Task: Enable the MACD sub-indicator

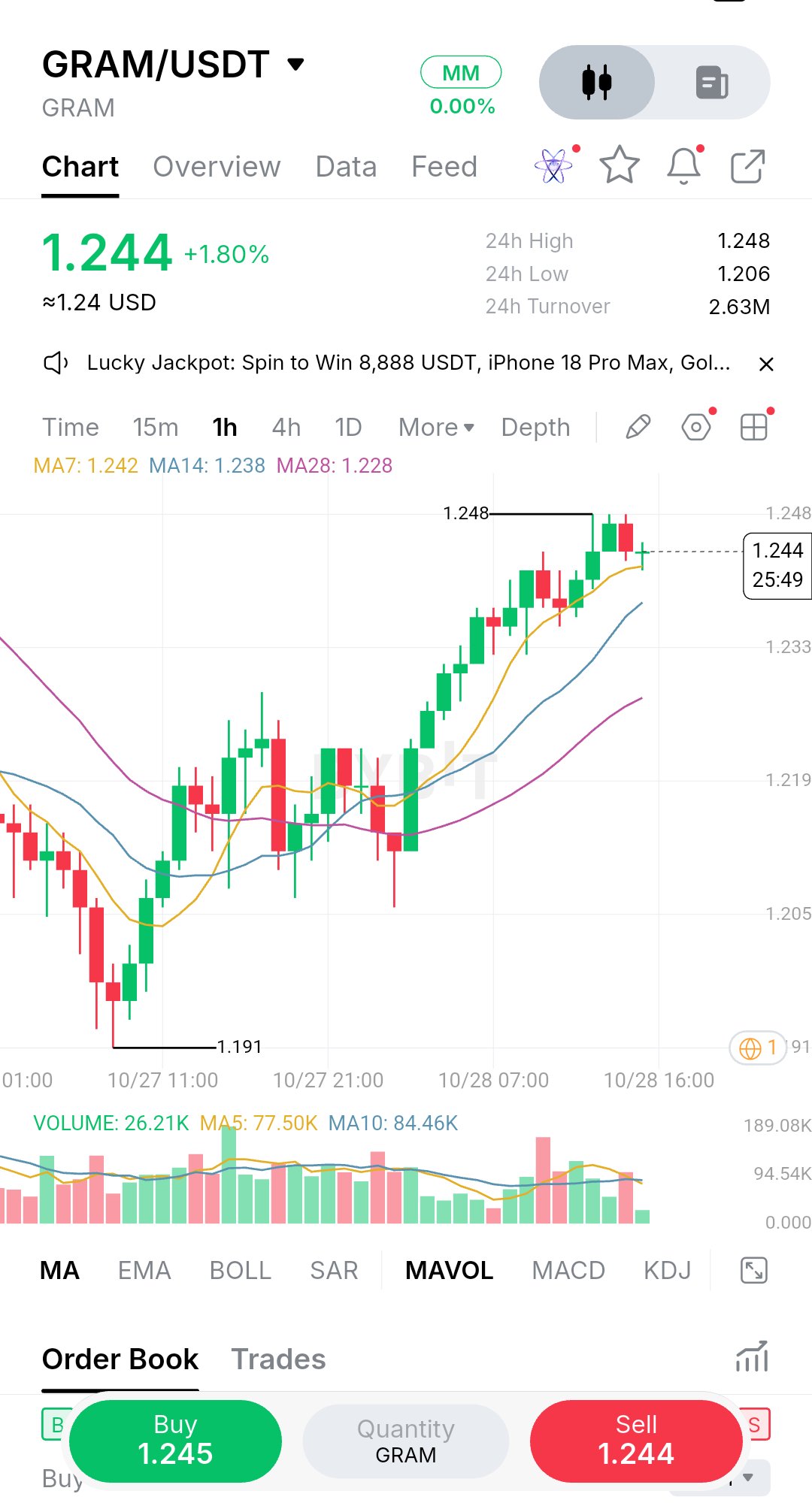Action: [x=568, y=1270]
